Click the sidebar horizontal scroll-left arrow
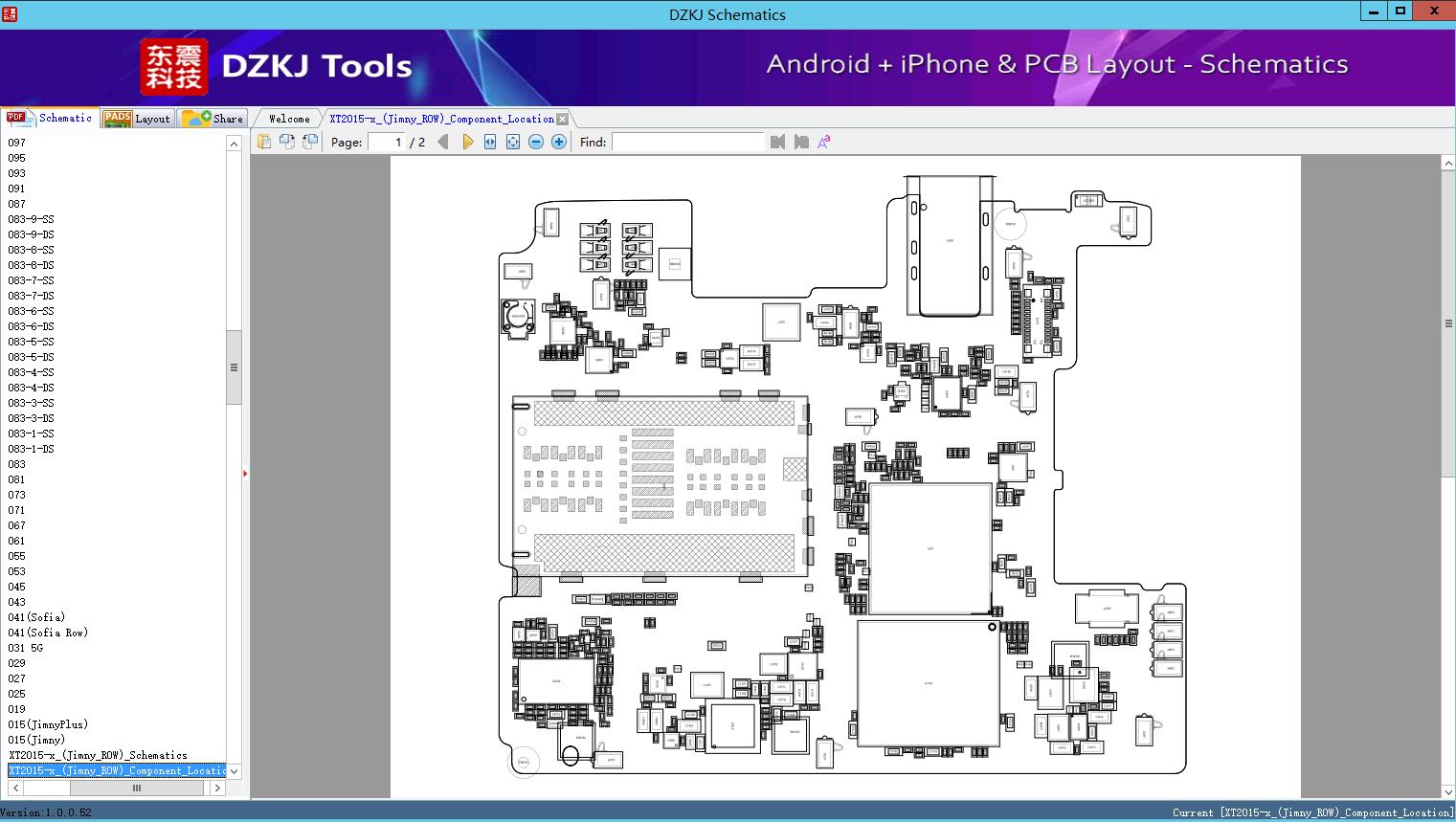The height and width of the screenshot is (822, 1456). (15, 788)
